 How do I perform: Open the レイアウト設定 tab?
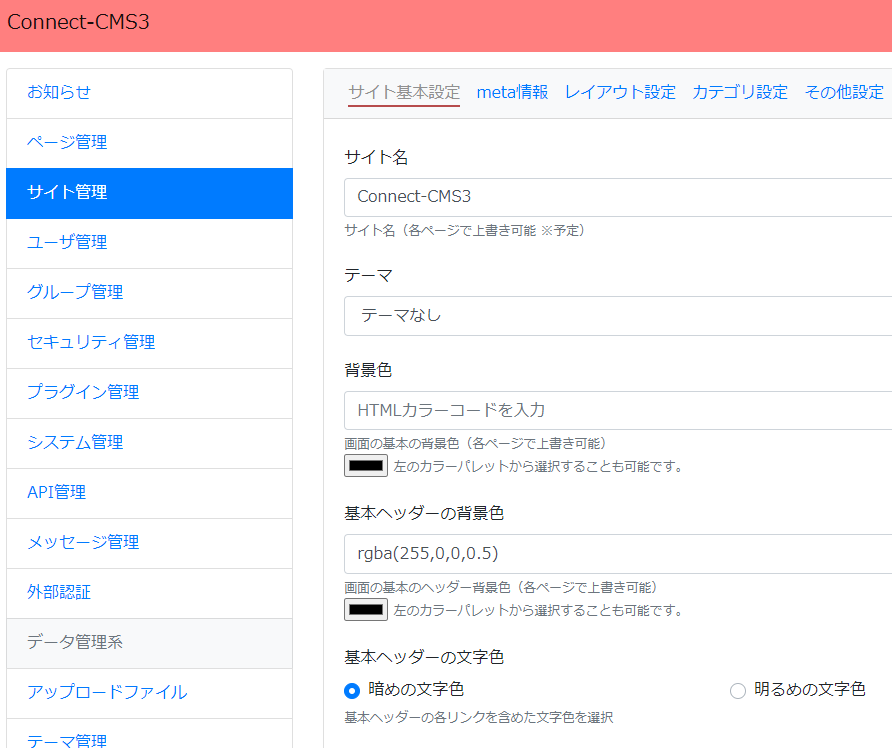point(620,92)
